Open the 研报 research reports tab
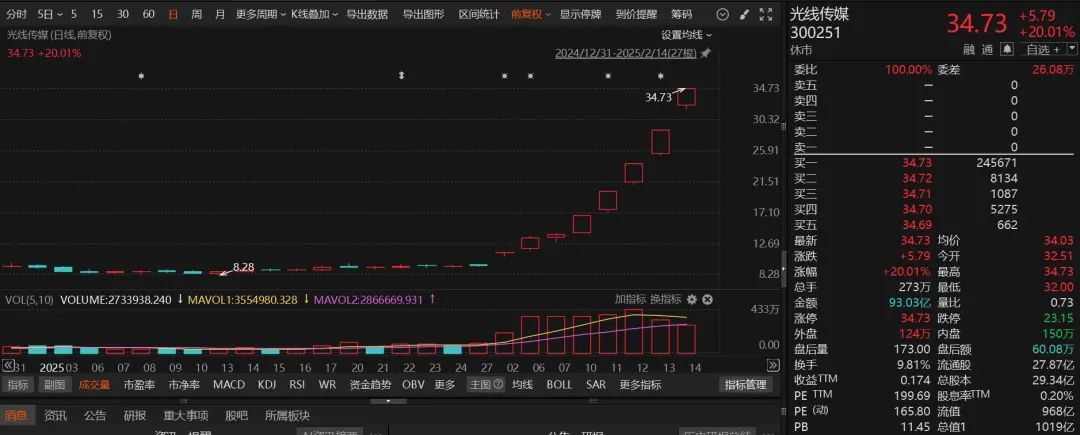 click(x=135, y=416)
